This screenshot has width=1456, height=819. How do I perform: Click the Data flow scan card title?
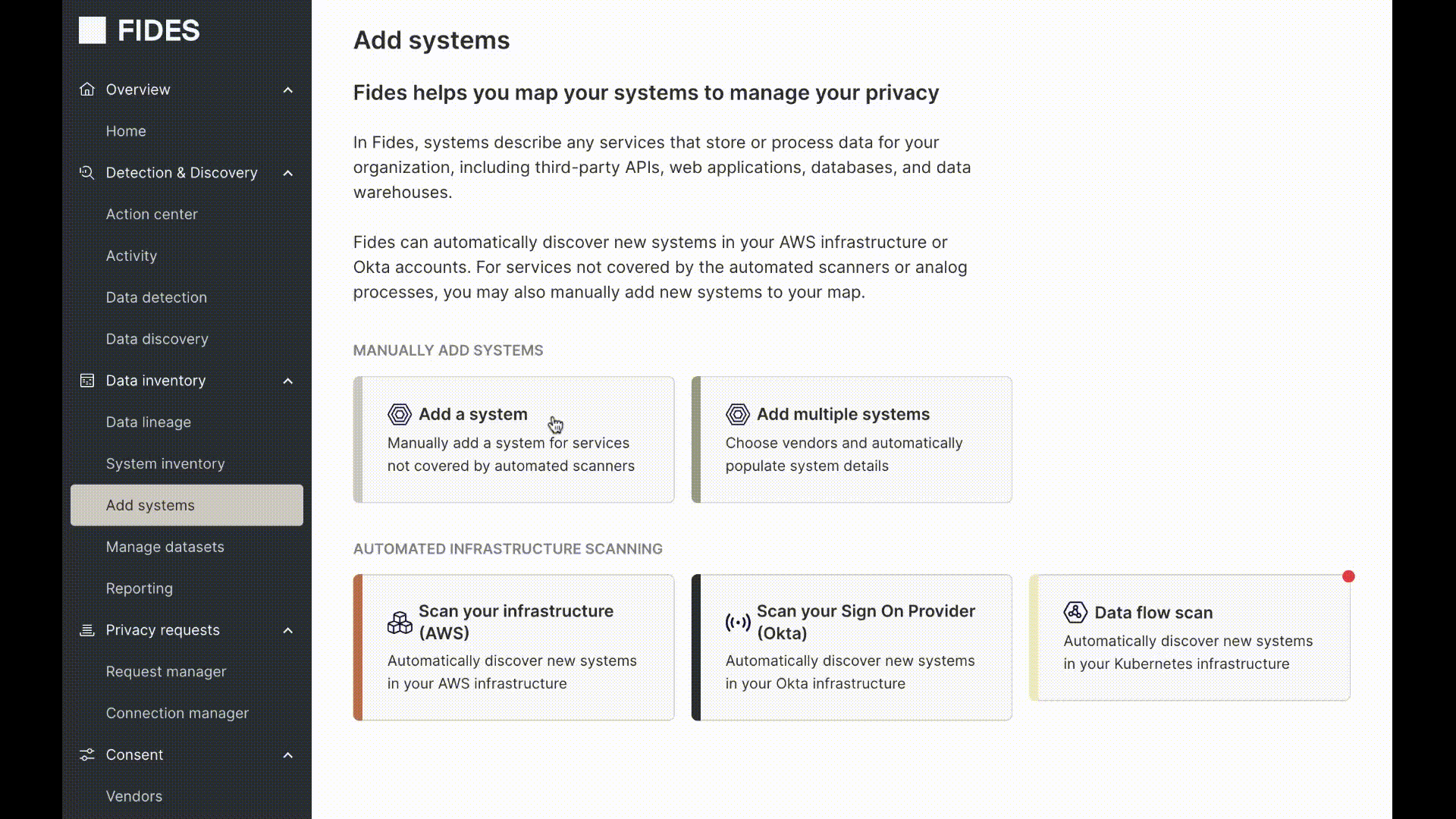(x=1153, y=613)
